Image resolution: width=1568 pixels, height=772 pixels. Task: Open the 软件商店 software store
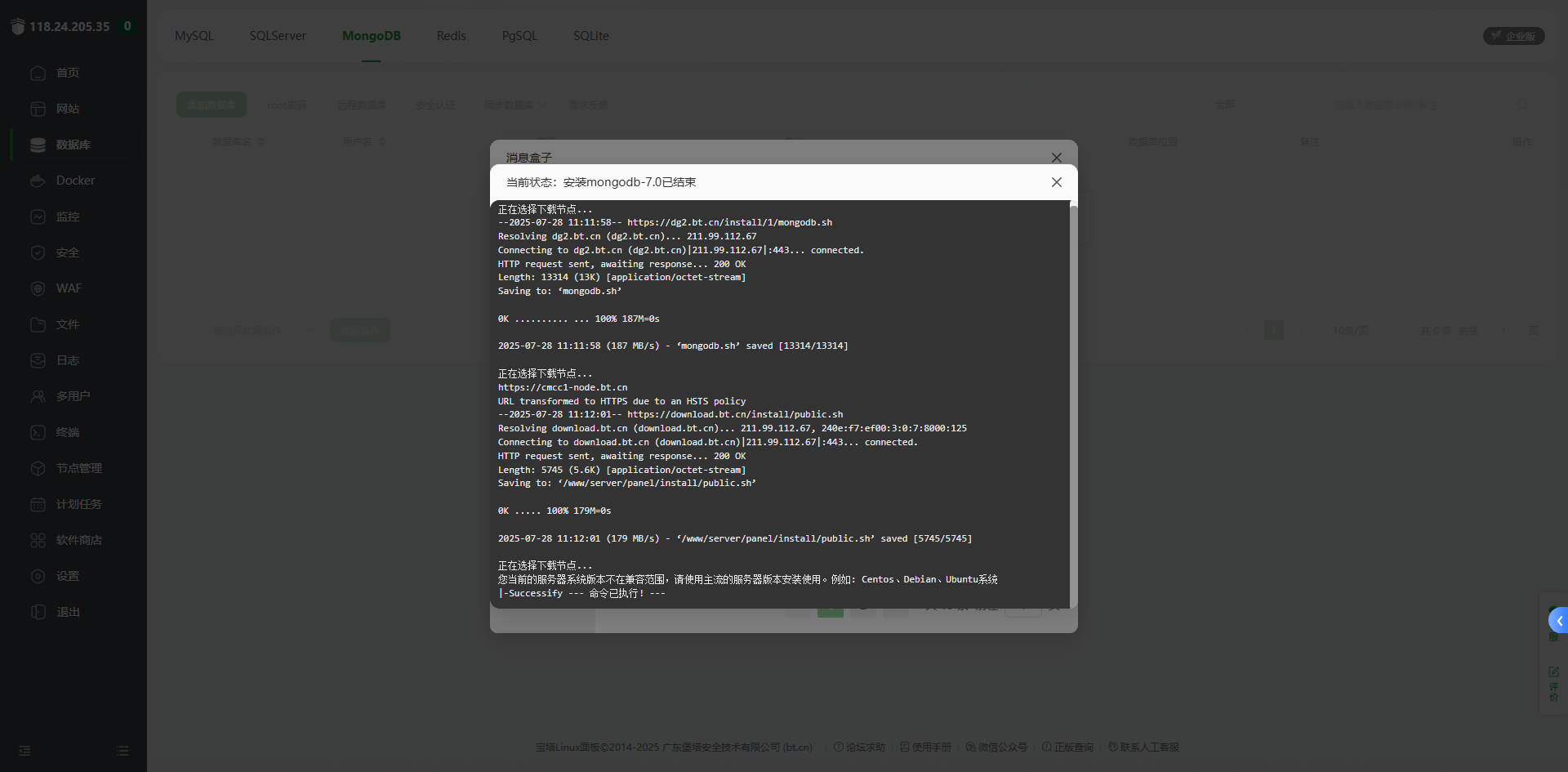pos(78,540)
